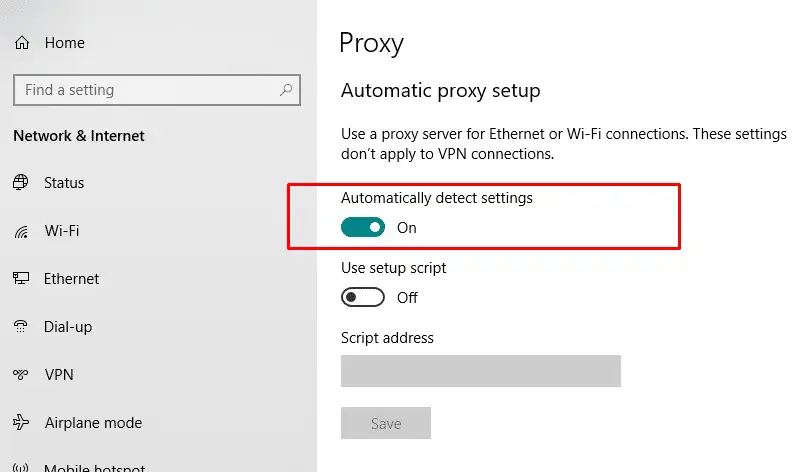Click the Save button
The image size is (810, 472).
pyautogui.click(x=386, y=423)
